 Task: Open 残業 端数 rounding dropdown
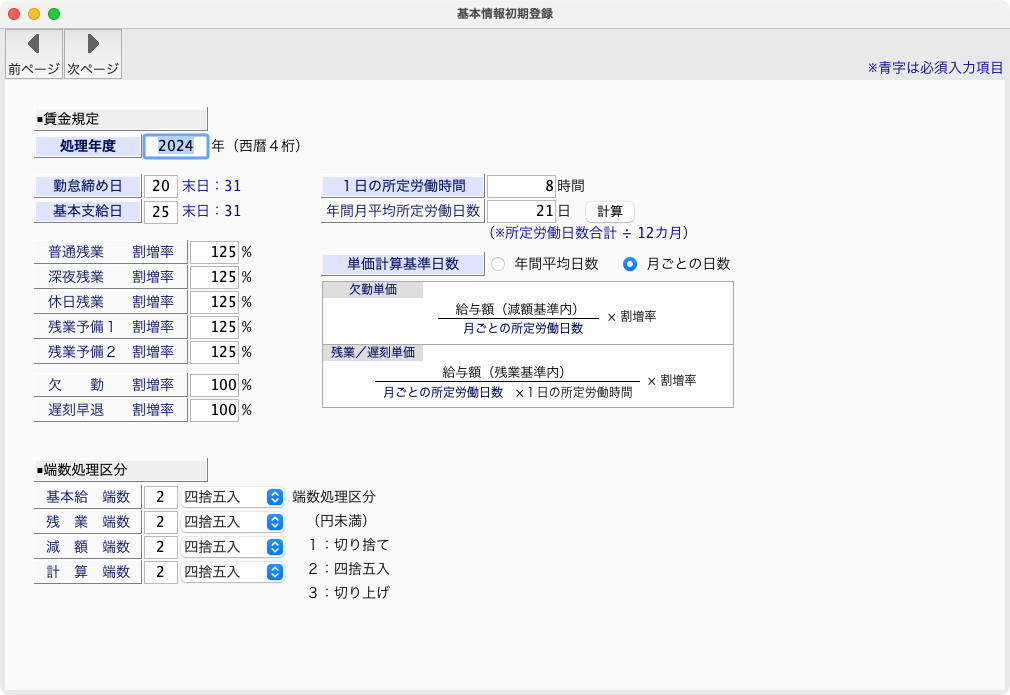pyautogui.click(x=233, y=522)
